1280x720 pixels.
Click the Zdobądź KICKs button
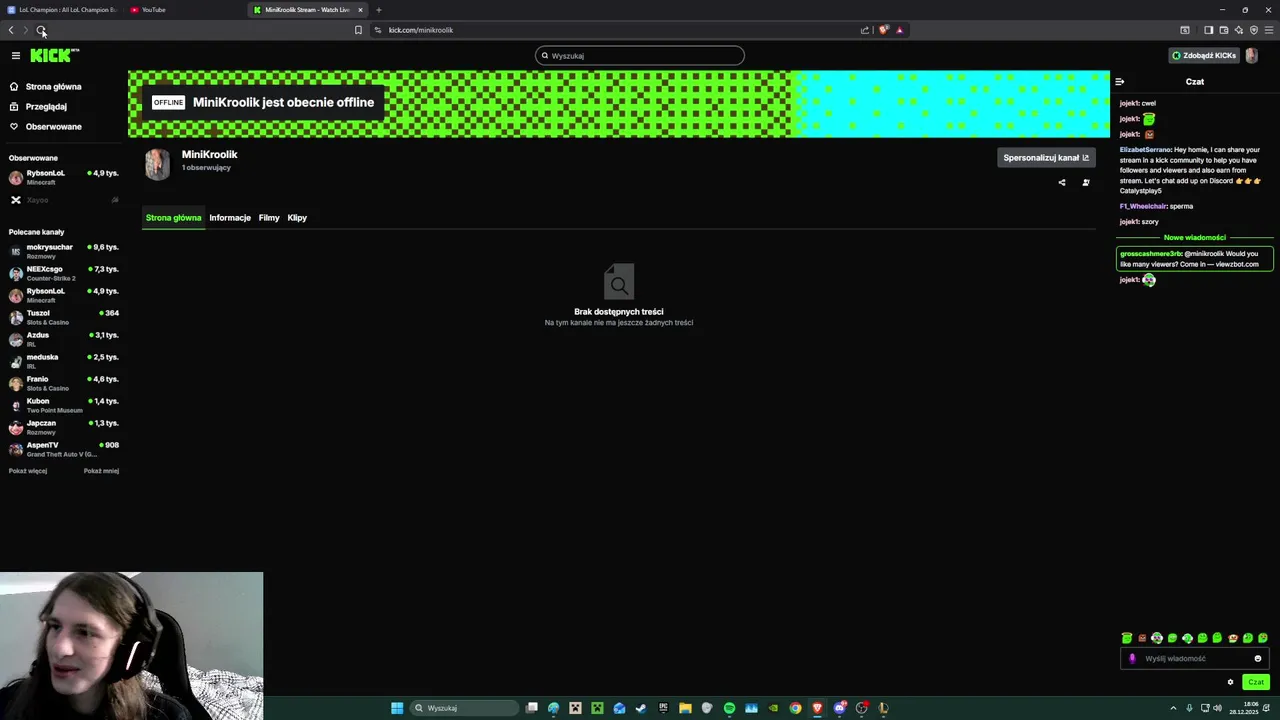[x=1204, y=56]
